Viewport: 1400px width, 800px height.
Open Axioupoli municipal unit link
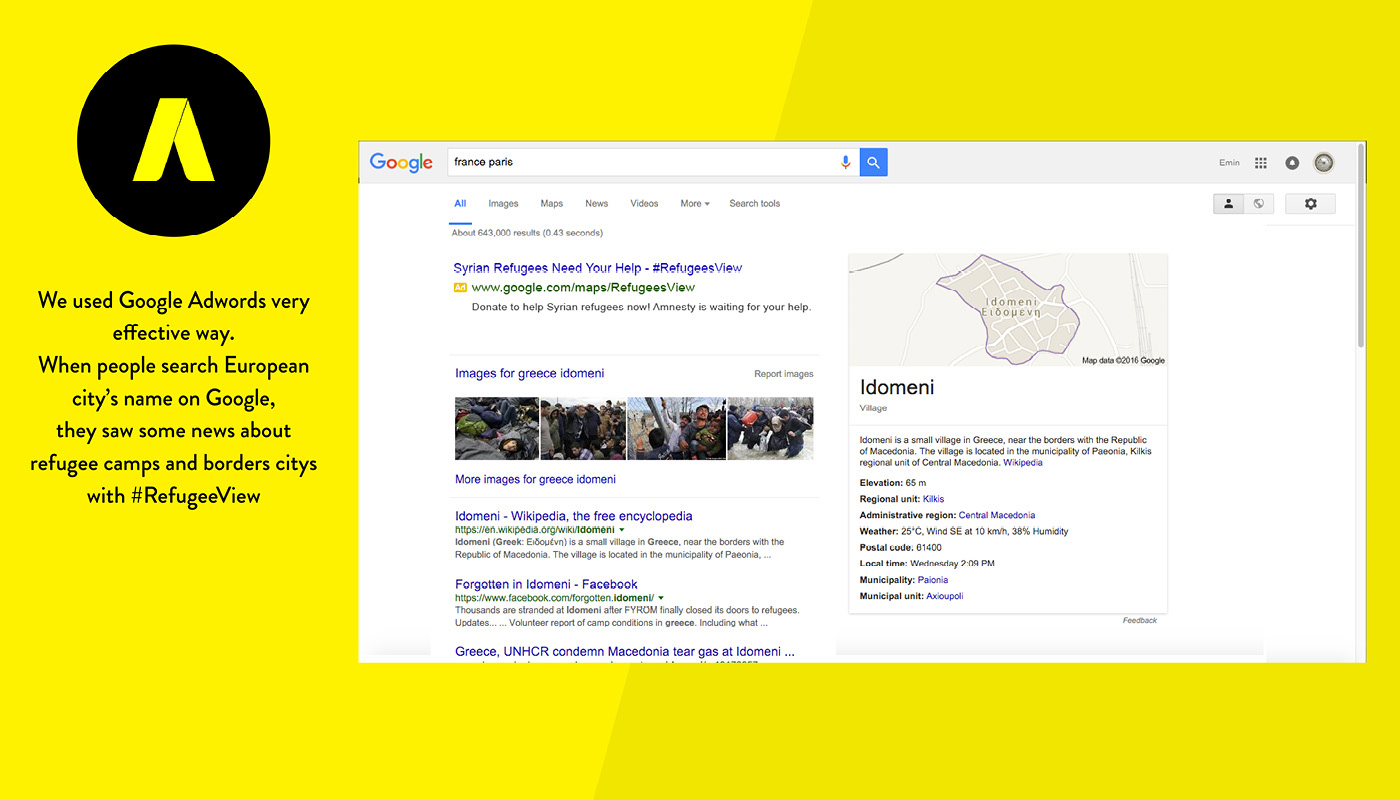point(945,596)
